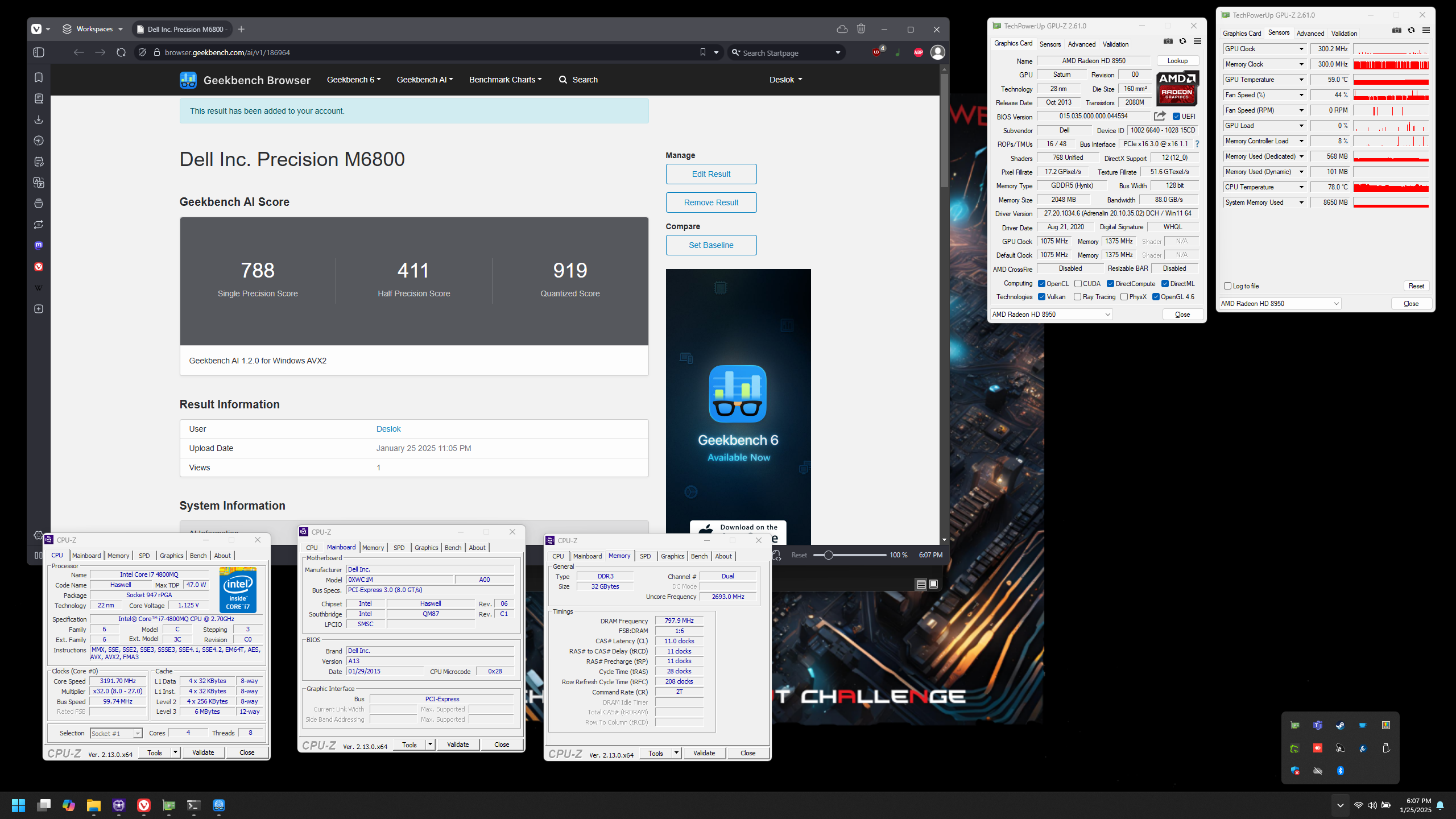The width and height of the screenshot is (1456, 819).
Task: Click Reset button in GPU-Z Sensors
Action: [x=1416, y=286]
